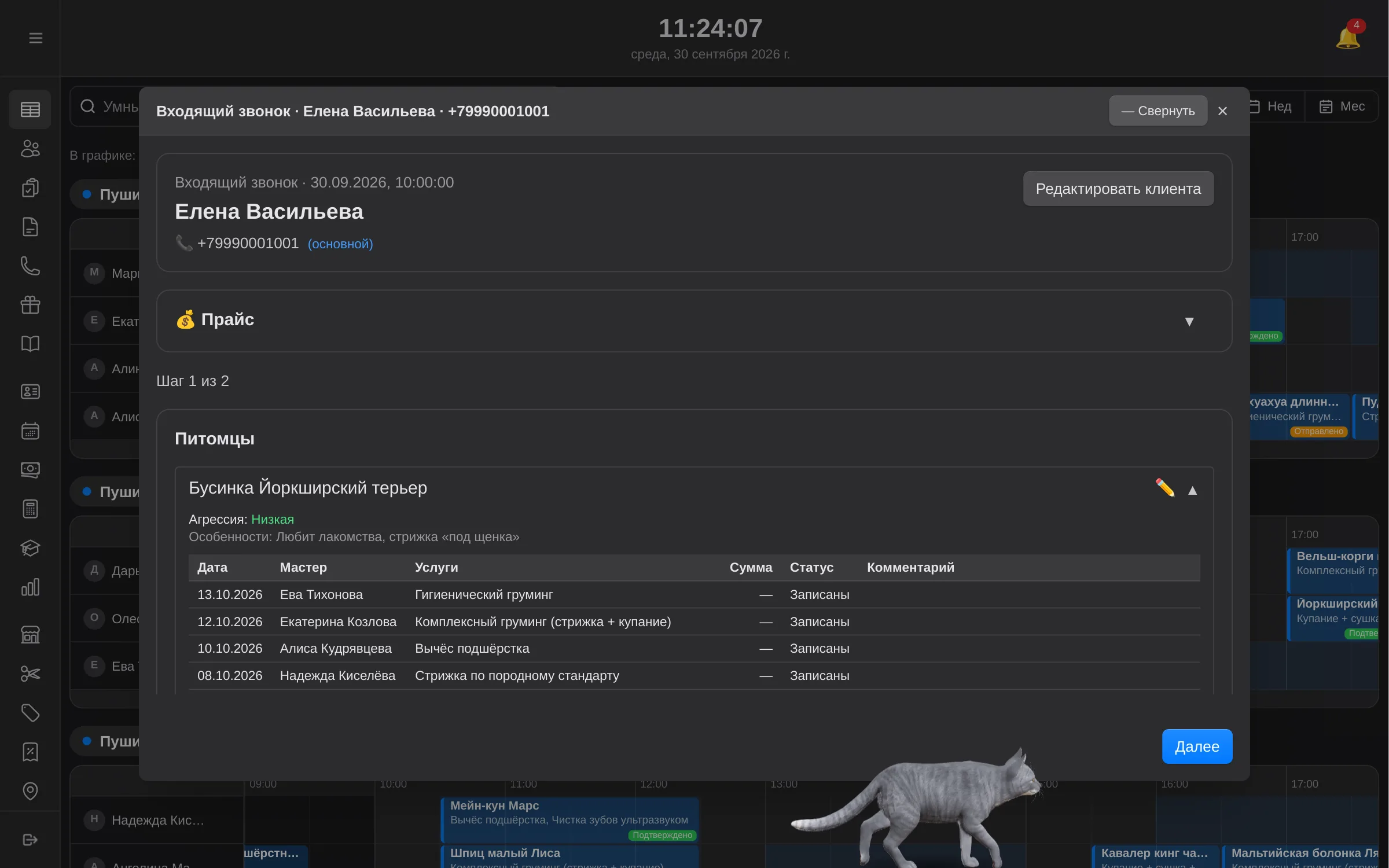Open the Мальтийская болонка appointment card
This screenshot has width=1389, height=868.
1301,857
